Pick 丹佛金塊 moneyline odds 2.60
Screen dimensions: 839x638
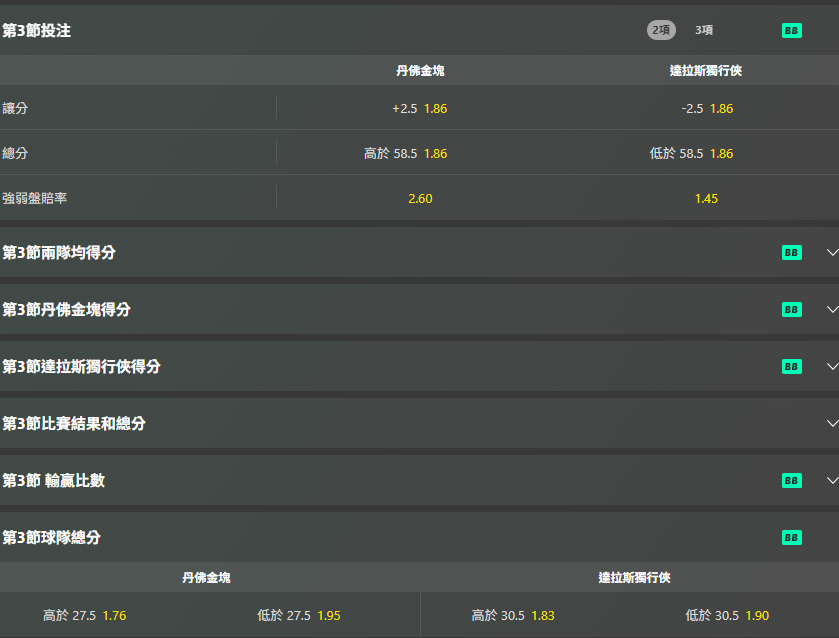point(420,199)
